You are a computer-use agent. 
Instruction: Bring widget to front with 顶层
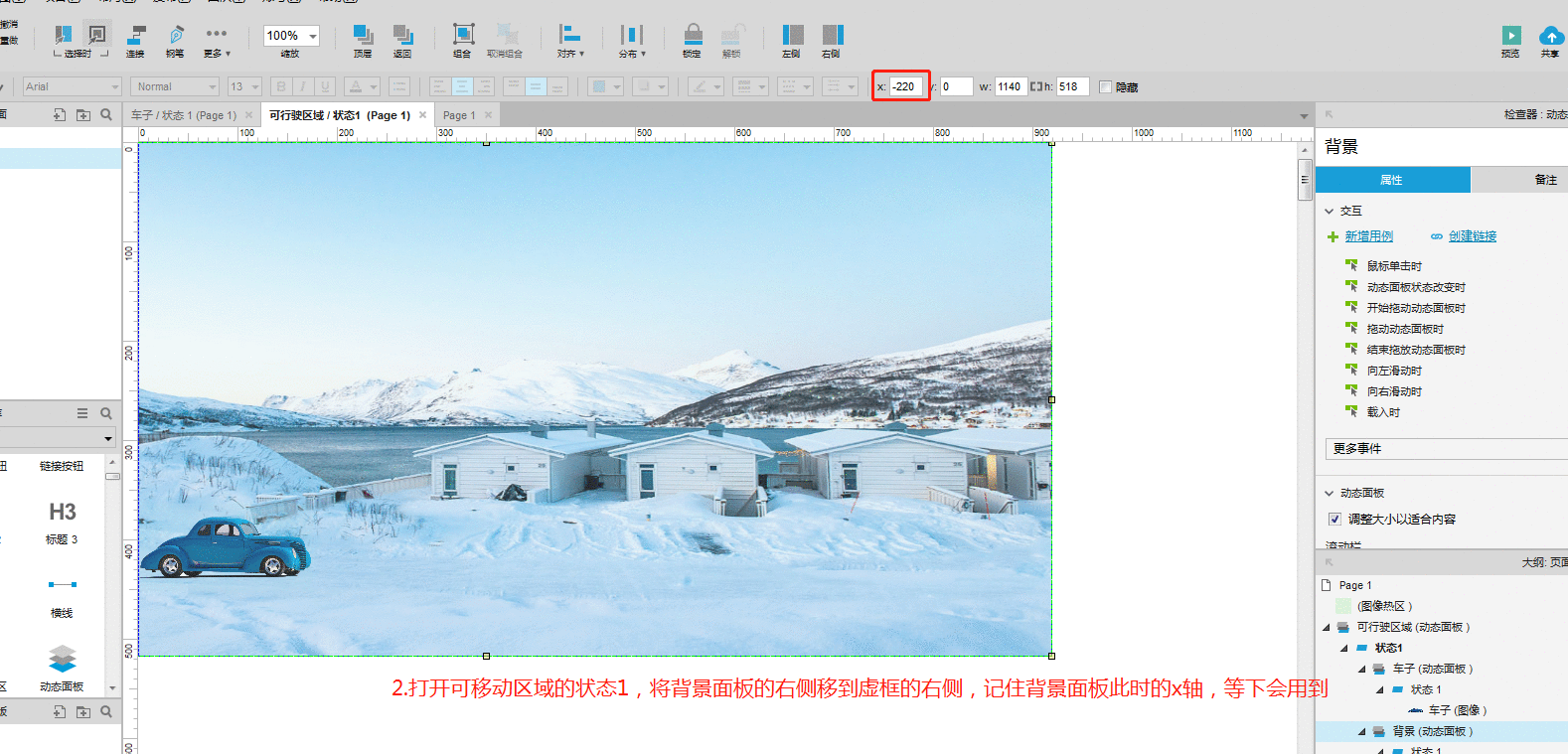363,41
